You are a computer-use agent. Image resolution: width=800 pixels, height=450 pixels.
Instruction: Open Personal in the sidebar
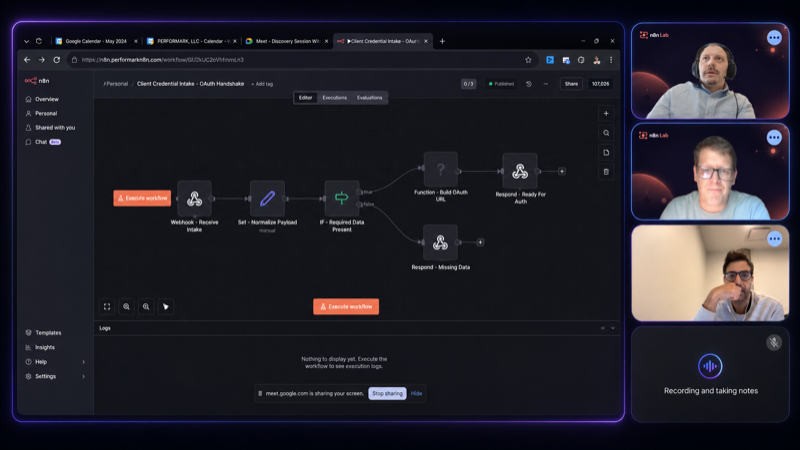[x=46, y=113]
